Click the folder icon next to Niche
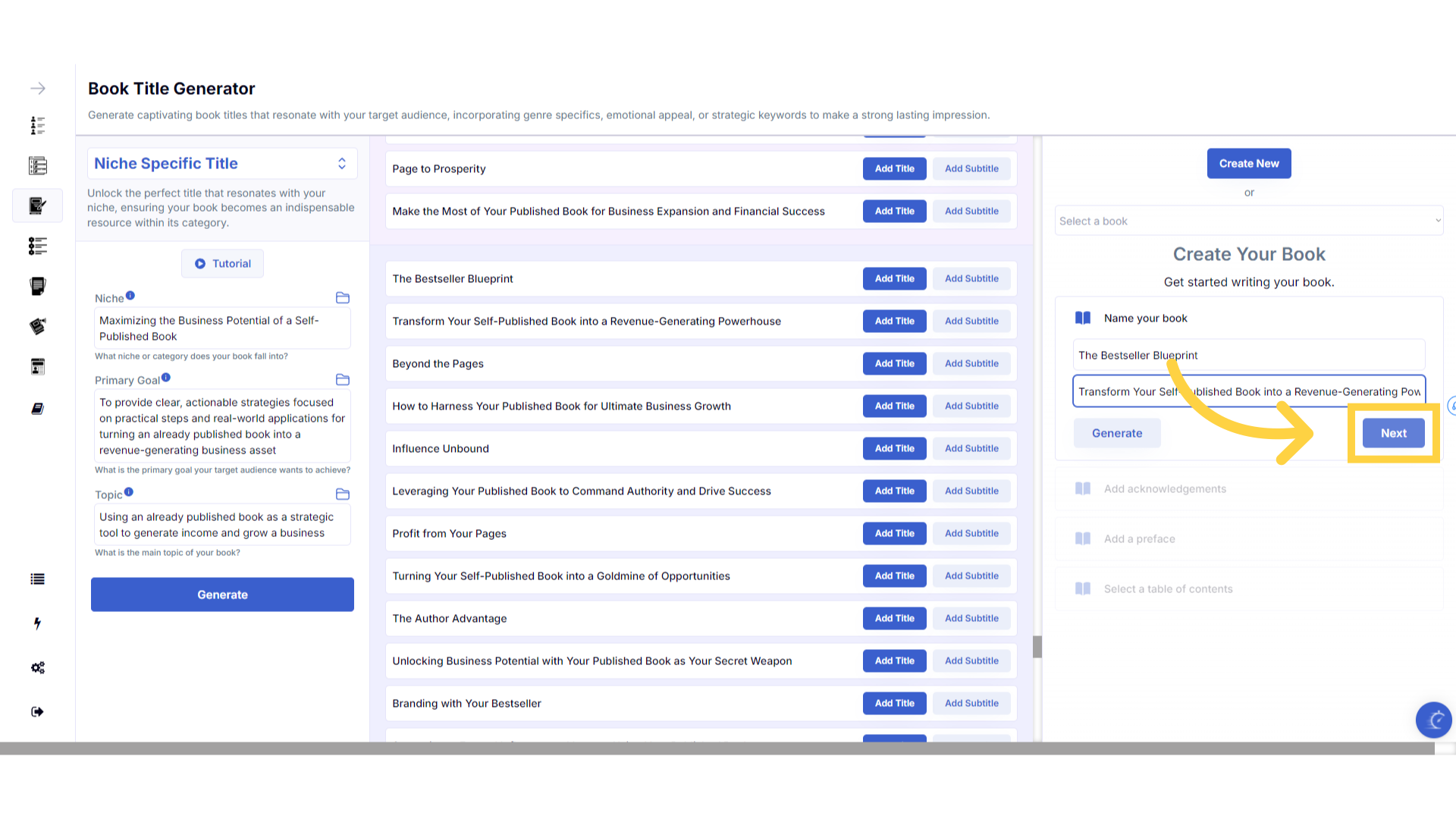The width and height of the screenshot is (1456, 819). pyautogui.click(x=343, y=298)
